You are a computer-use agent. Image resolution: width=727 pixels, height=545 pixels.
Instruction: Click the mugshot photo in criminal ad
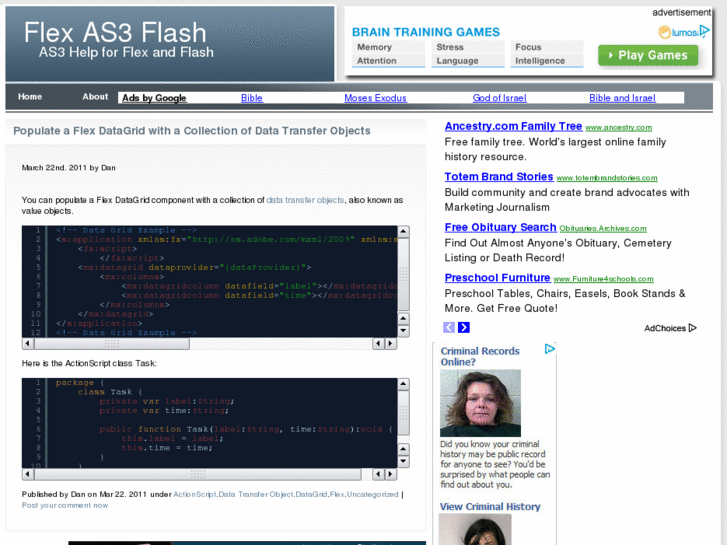480,403
